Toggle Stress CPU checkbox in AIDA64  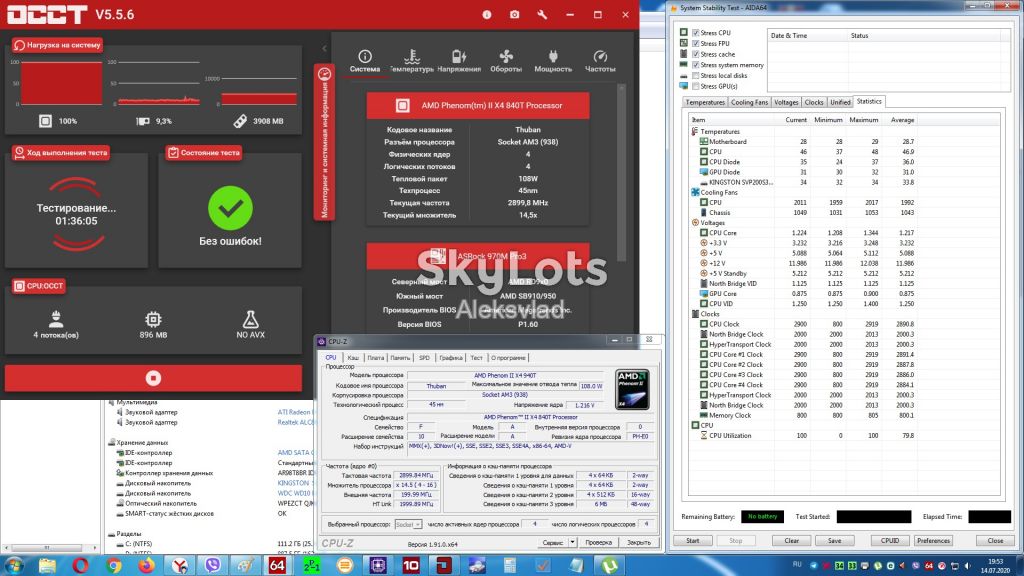coord(696,33)
